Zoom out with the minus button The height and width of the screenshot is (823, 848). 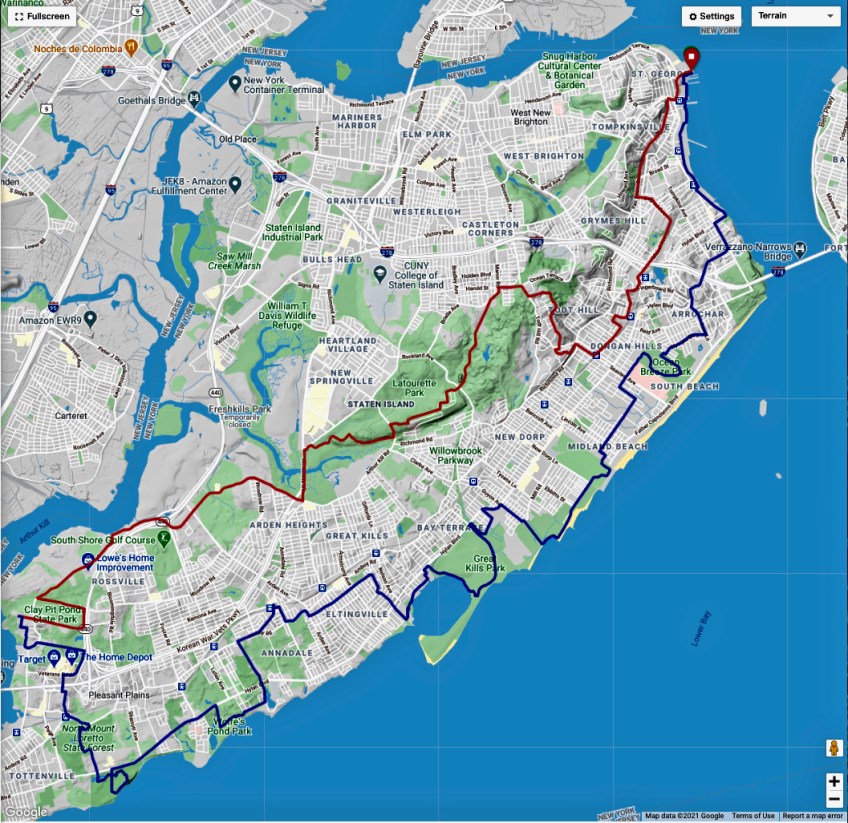pos(833,799)
